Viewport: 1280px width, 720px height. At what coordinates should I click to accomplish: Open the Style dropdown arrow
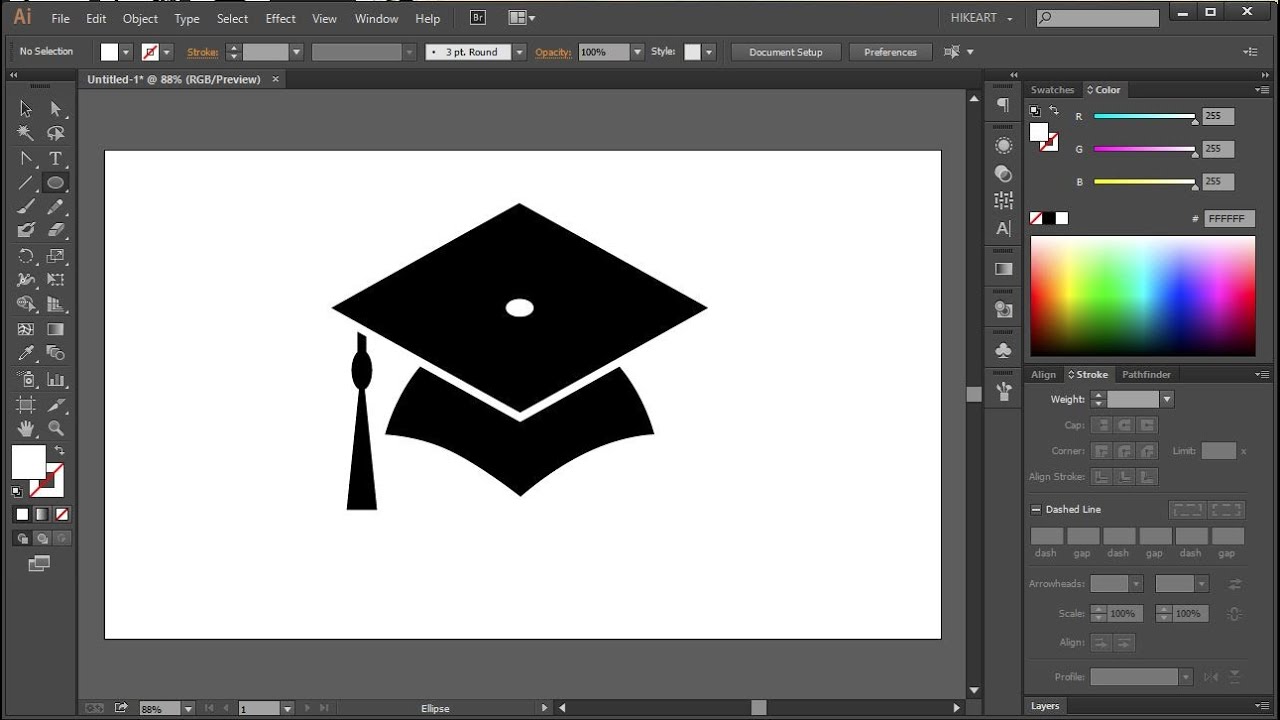tap(709, 52)
